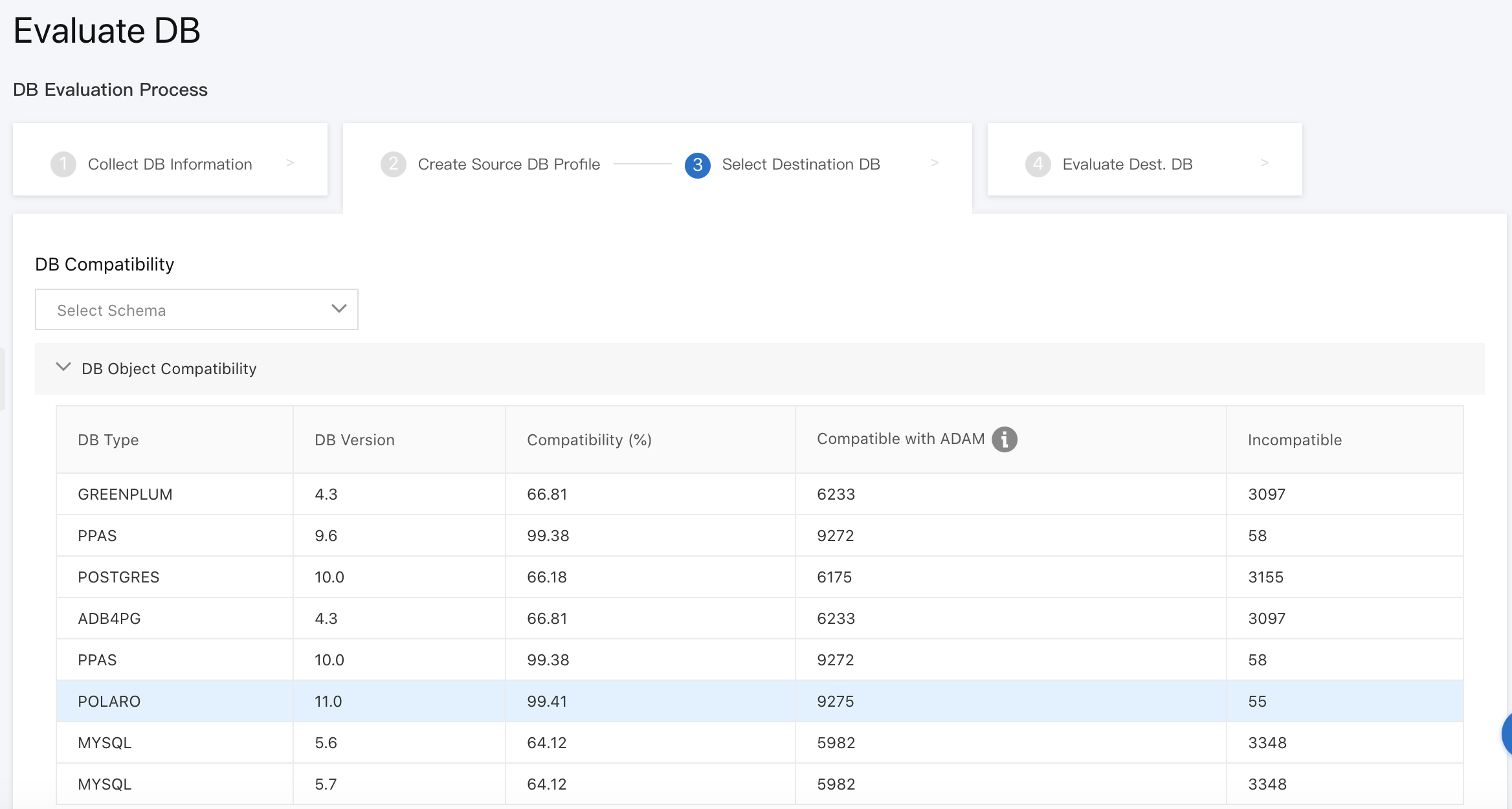Click arrow after Collect DB Information
The image size is (1512, 809).
tap(290, 163)
